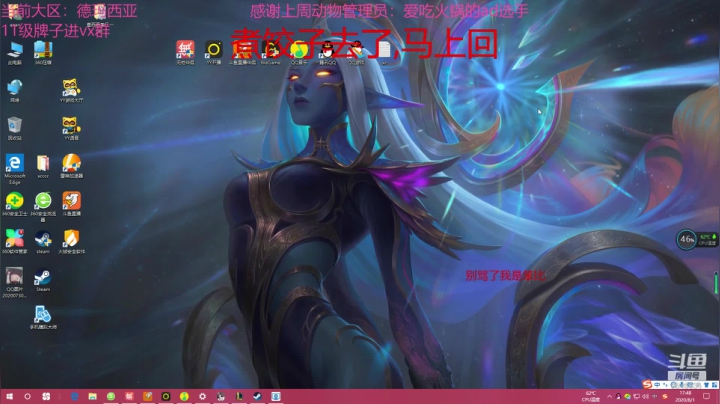Open the Network (网络) desktop icon

[15, 90]
